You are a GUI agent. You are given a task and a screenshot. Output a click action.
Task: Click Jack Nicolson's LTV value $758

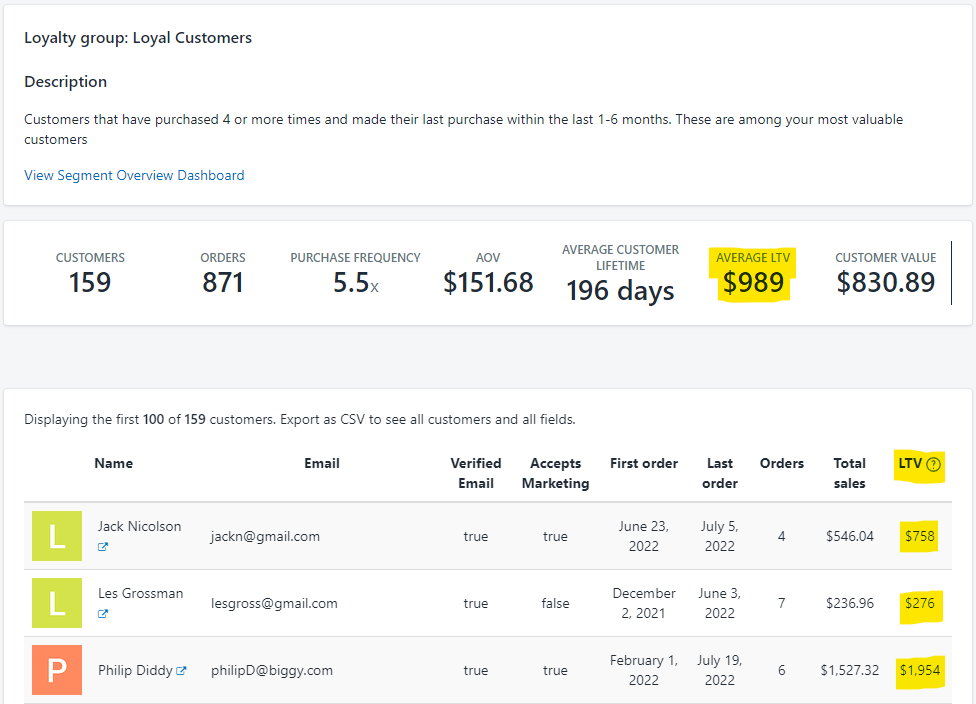coord(919,536)
